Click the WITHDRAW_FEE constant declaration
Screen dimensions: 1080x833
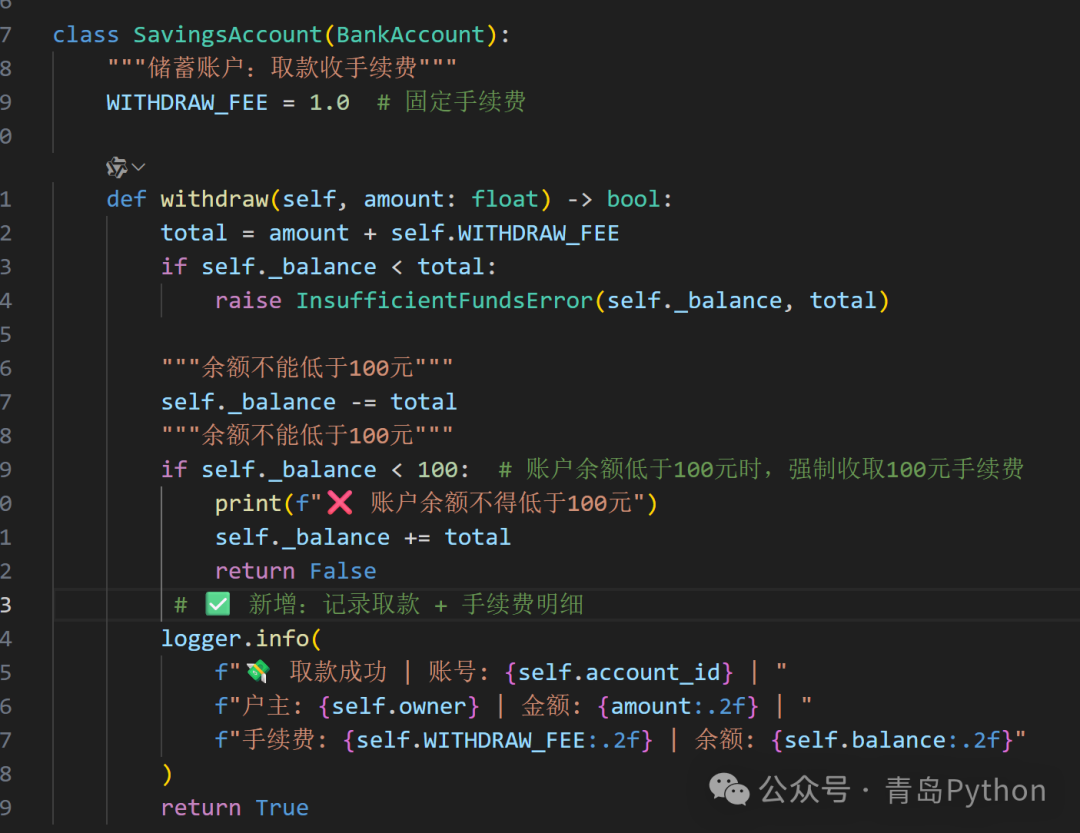coord(187,100)
